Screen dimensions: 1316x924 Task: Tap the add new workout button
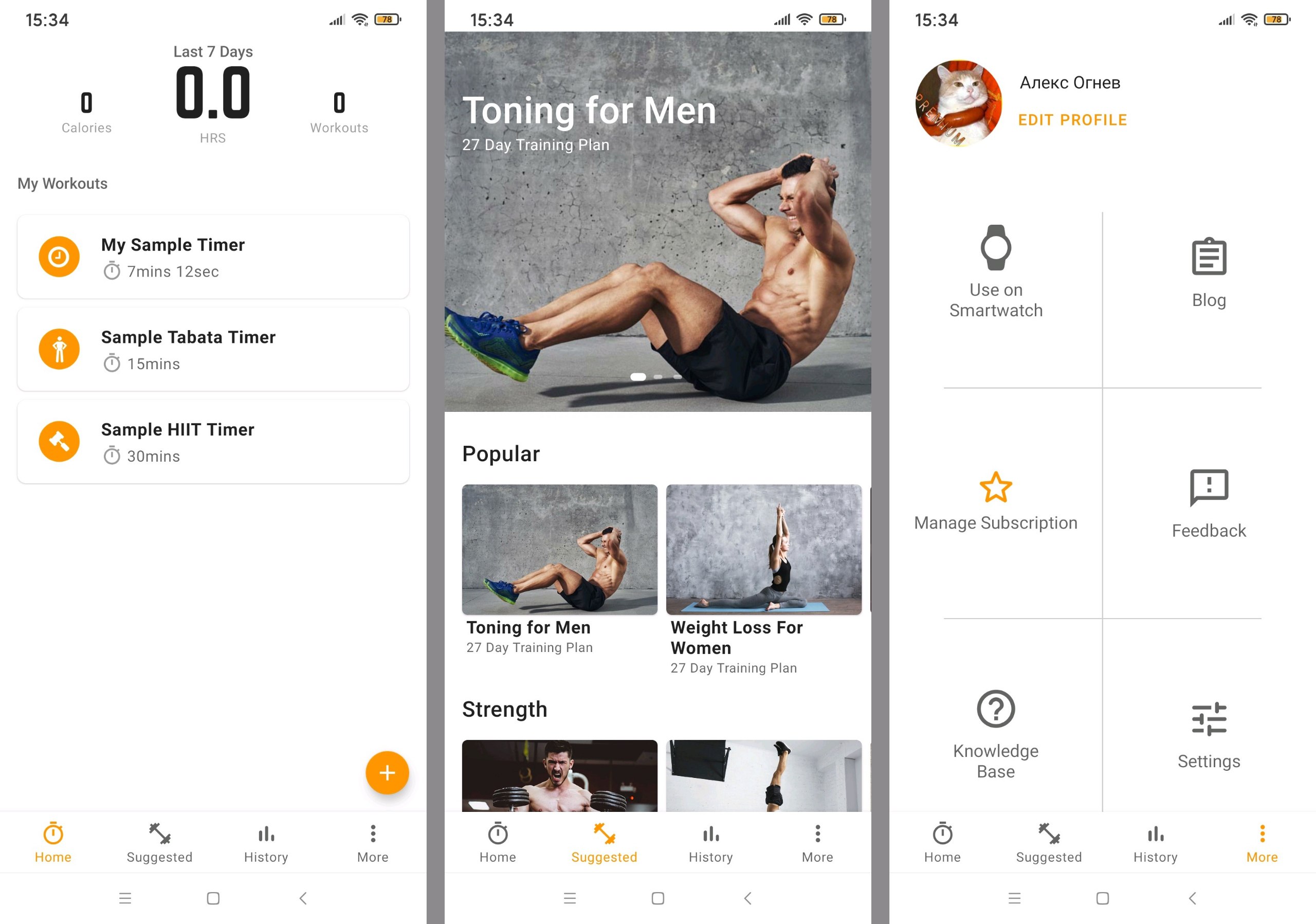coord(387,773)
